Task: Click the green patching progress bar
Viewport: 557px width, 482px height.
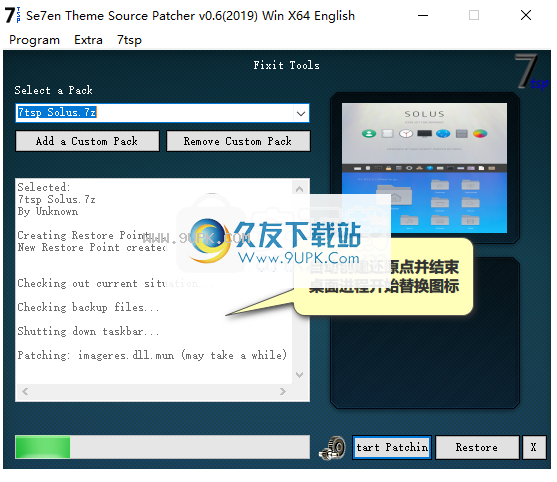Action: (163, 447)
